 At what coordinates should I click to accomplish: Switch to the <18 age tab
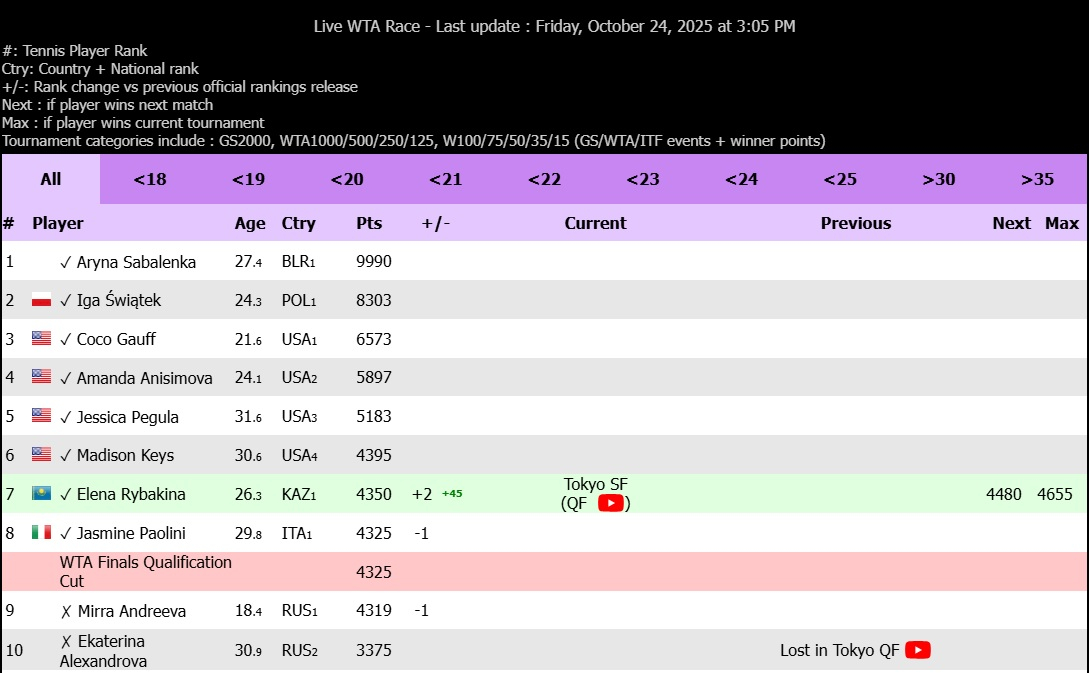pos(150,179)
